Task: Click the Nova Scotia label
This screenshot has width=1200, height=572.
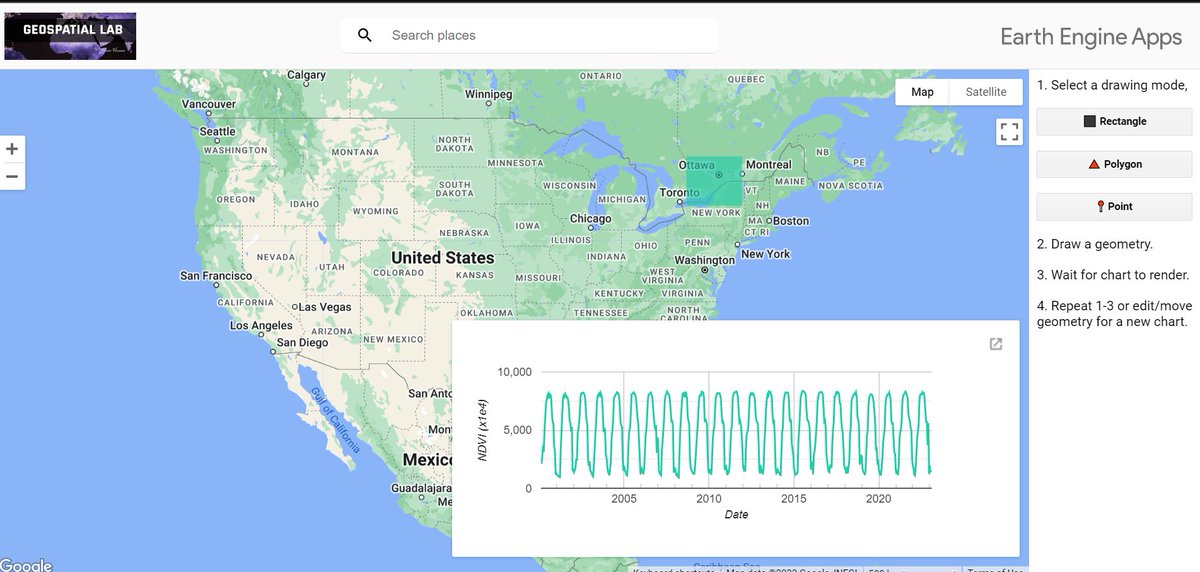Action: (851, 185)
